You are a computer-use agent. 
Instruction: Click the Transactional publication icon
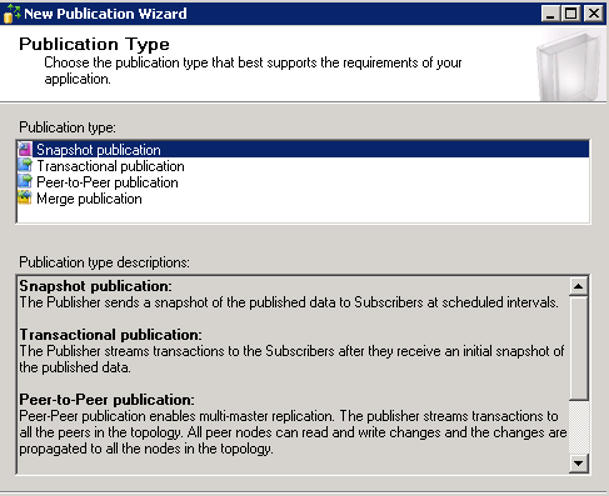point(25,166)
